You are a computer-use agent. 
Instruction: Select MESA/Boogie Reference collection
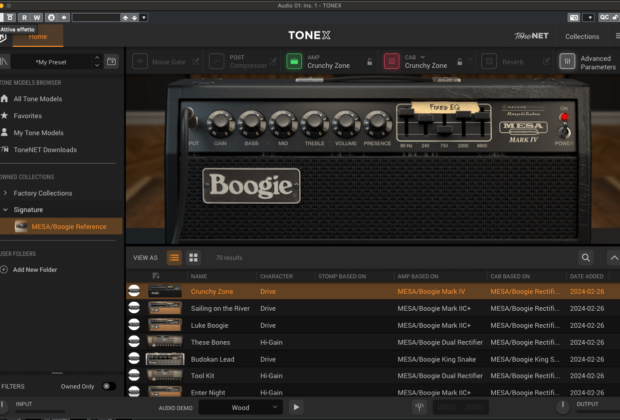pyautogui.click(x=61, y=227)
